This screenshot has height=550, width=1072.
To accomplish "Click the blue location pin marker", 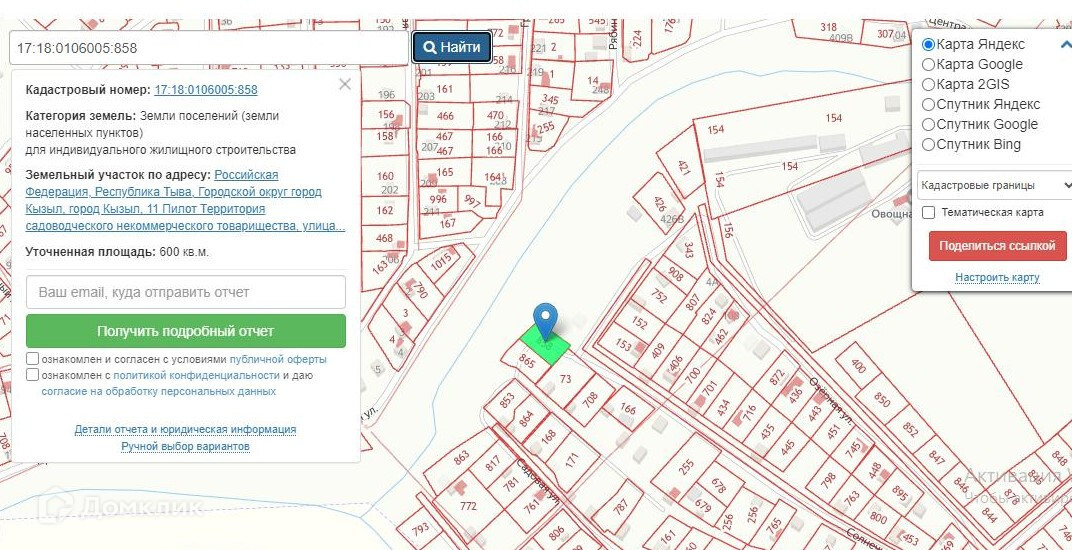I will click(545, 320).
